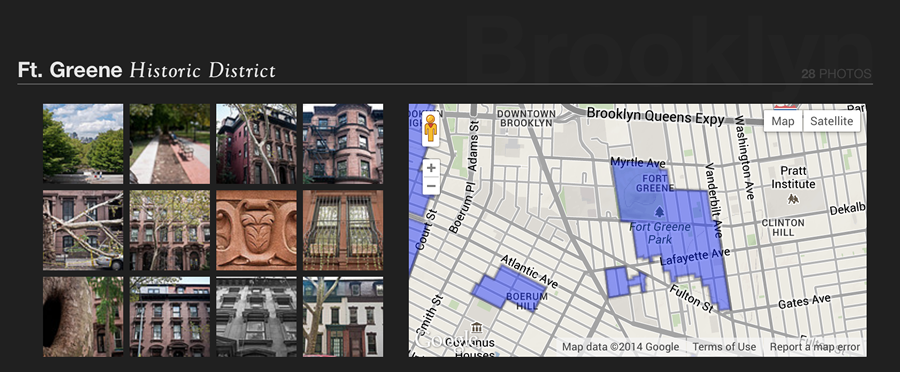Viewport: 900px width, 372px height.
Task: Click the Ft. Greene Historic District heading
Action: coord(146,70)
